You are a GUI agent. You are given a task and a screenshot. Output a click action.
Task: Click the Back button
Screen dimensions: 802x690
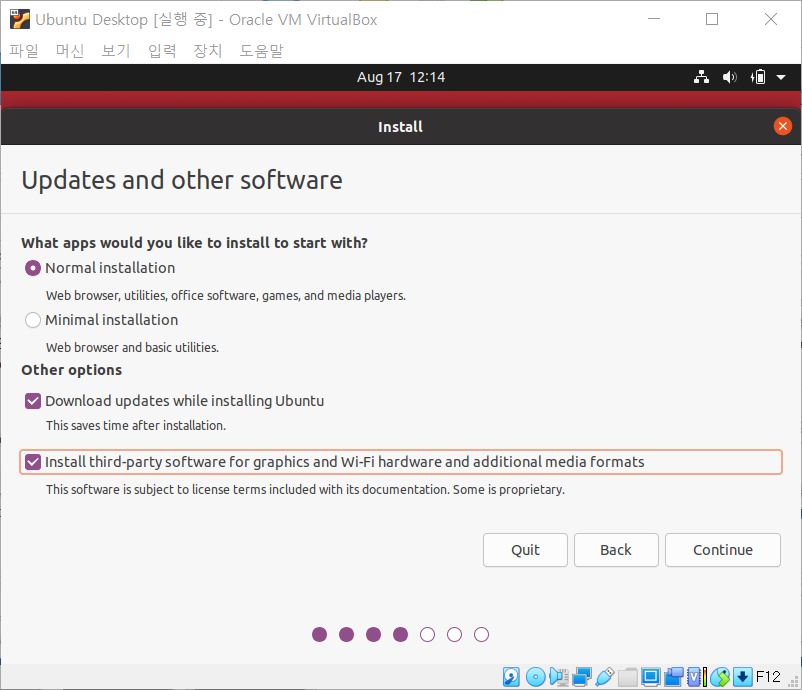[616, 550]
